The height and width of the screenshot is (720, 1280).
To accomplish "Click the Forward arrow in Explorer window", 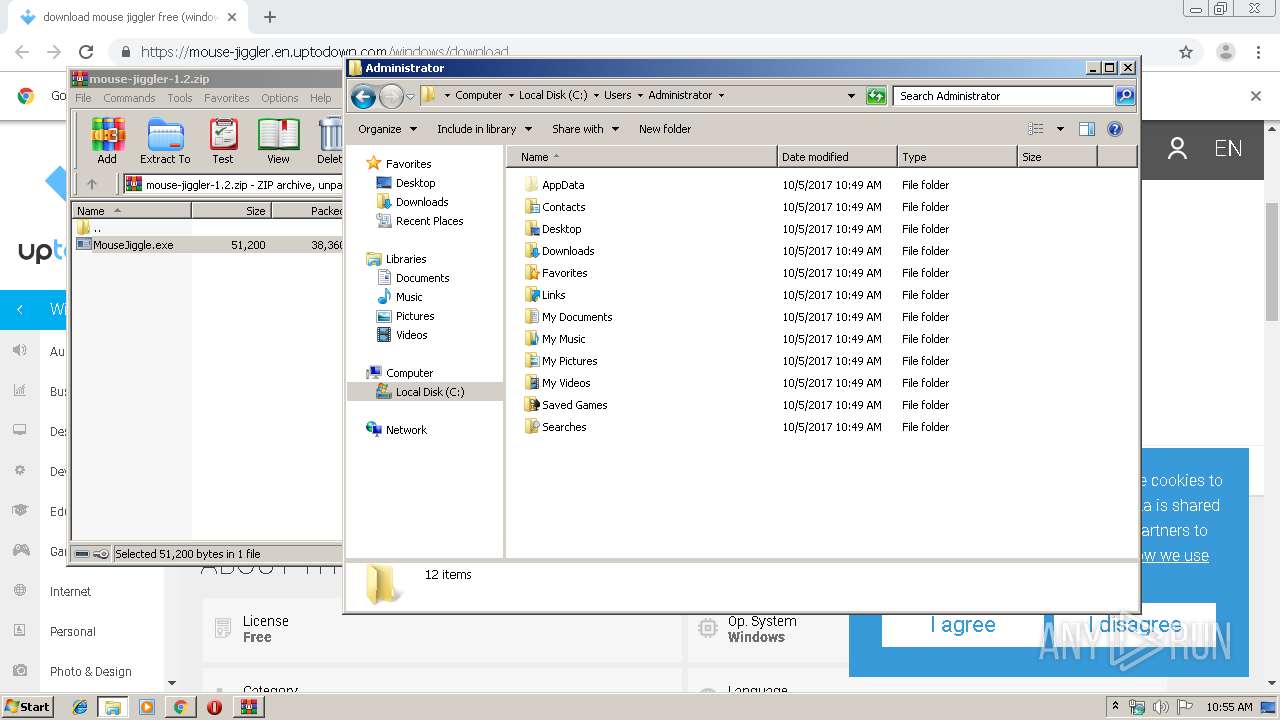I will click(x=391, y=96).
